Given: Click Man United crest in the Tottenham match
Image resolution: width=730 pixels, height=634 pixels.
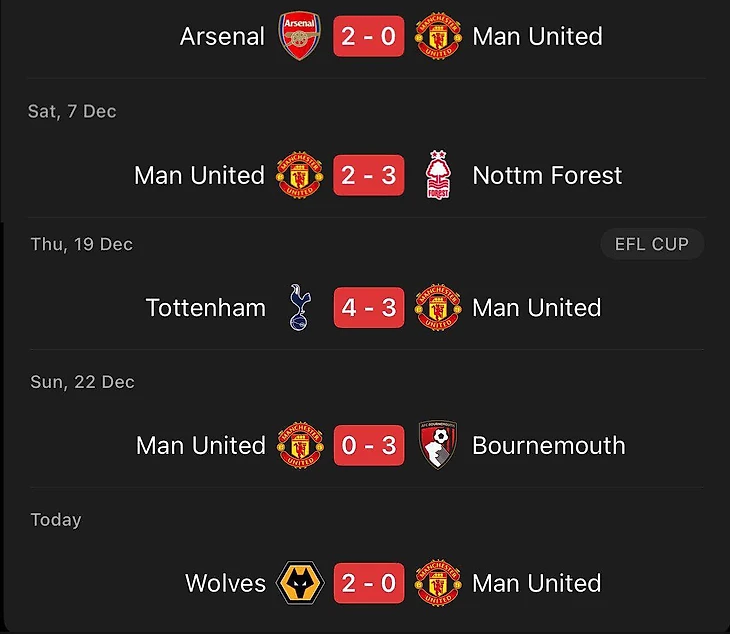Looking at the screenshot, I should 437,307.
